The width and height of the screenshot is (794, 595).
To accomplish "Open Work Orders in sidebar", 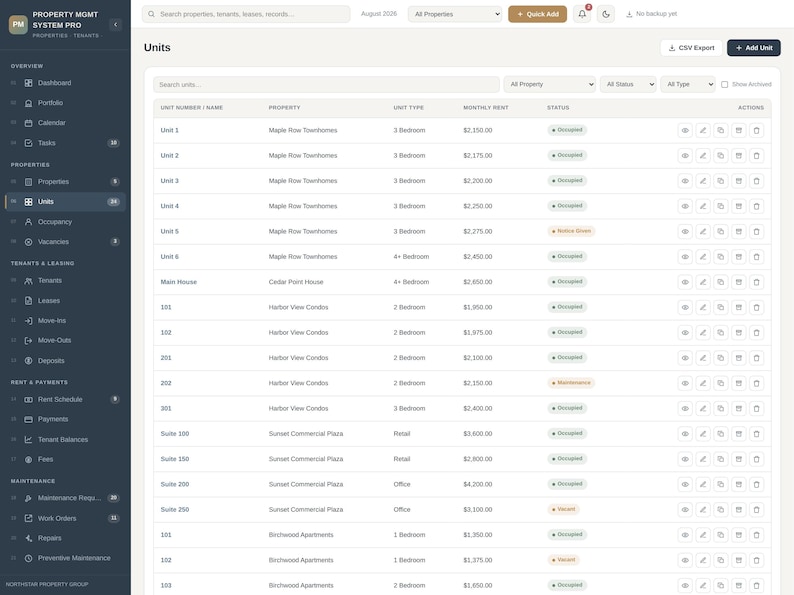I will 65,519.
